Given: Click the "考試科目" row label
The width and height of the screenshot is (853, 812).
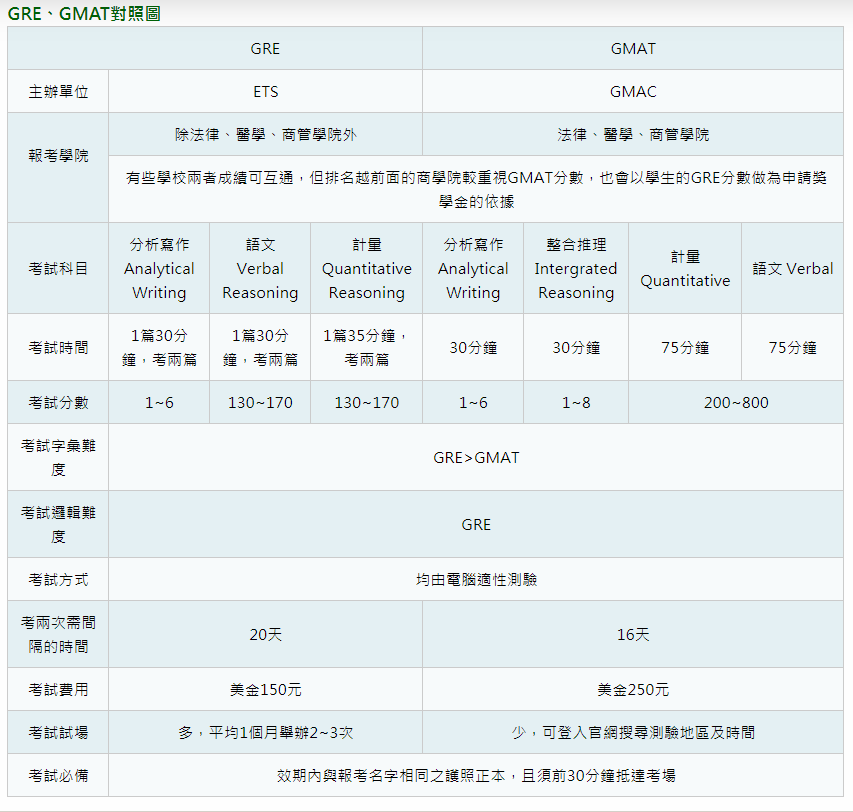Looking at the screenshot, I should (x=58, y=268).
